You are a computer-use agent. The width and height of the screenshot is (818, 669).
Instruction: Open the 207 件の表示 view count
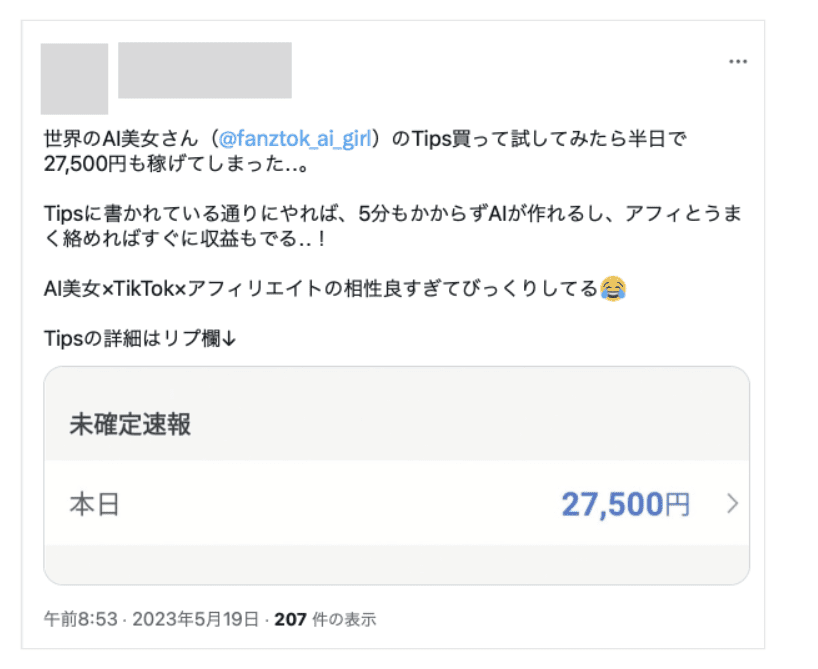coord(325,619)
